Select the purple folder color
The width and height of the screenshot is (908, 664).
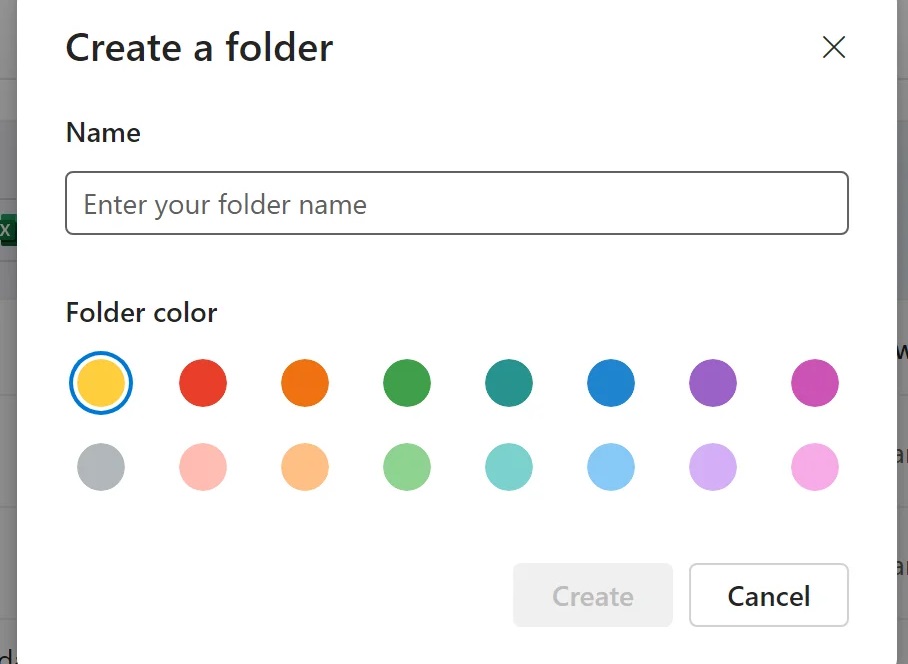pyautogui.click(x=713, y=383)
